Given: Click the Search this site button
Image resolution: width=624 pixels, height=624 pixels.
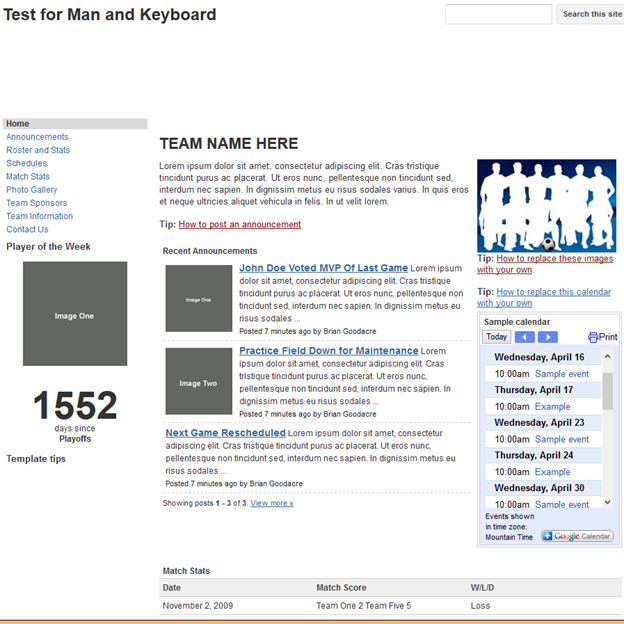Looking at the screenshot, I should pos(591,14).
